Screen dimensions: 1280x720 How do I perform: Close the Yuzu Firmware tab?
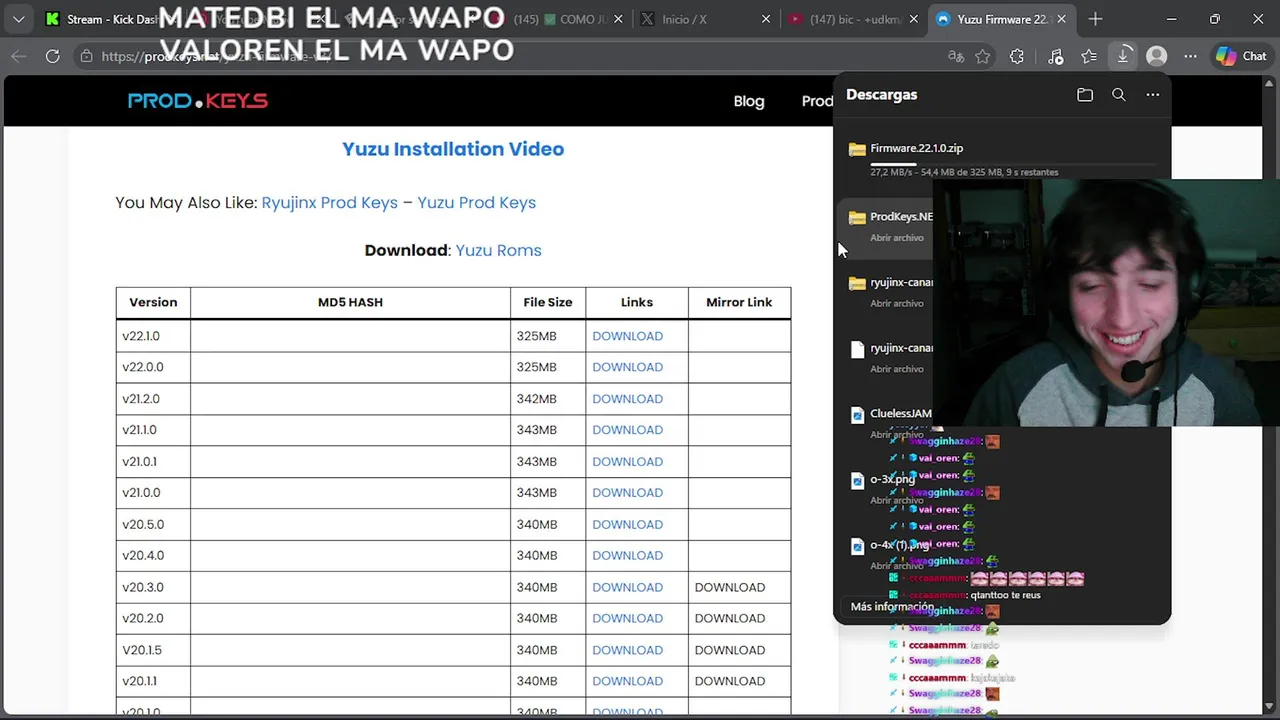pyautogui.click(x=1061, y=19)
